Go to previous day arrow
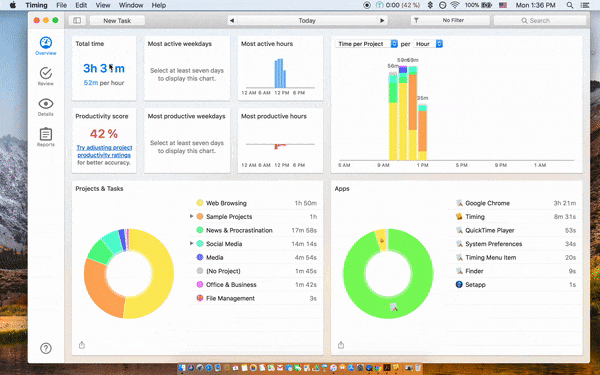Image resolution: width=600 pixels, height=375 pixels. coord(232,21)
